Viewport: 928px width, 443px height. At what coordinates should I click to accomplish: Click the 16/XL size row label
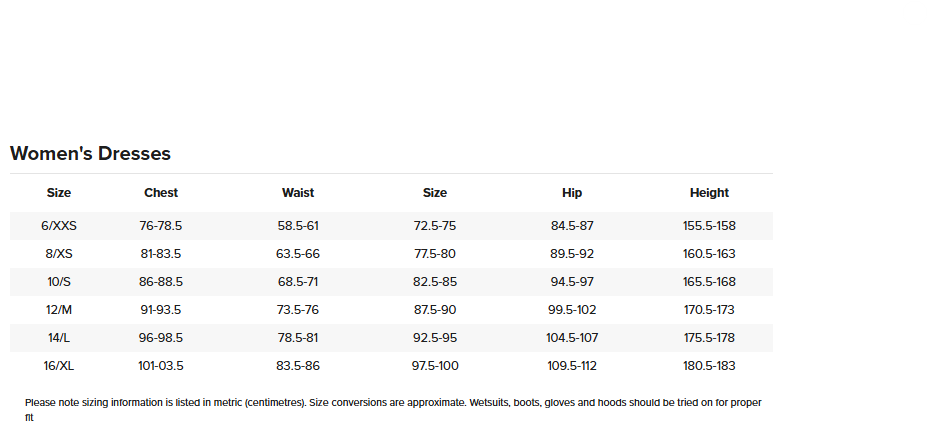pyautogui.click(x=59, y=366)
